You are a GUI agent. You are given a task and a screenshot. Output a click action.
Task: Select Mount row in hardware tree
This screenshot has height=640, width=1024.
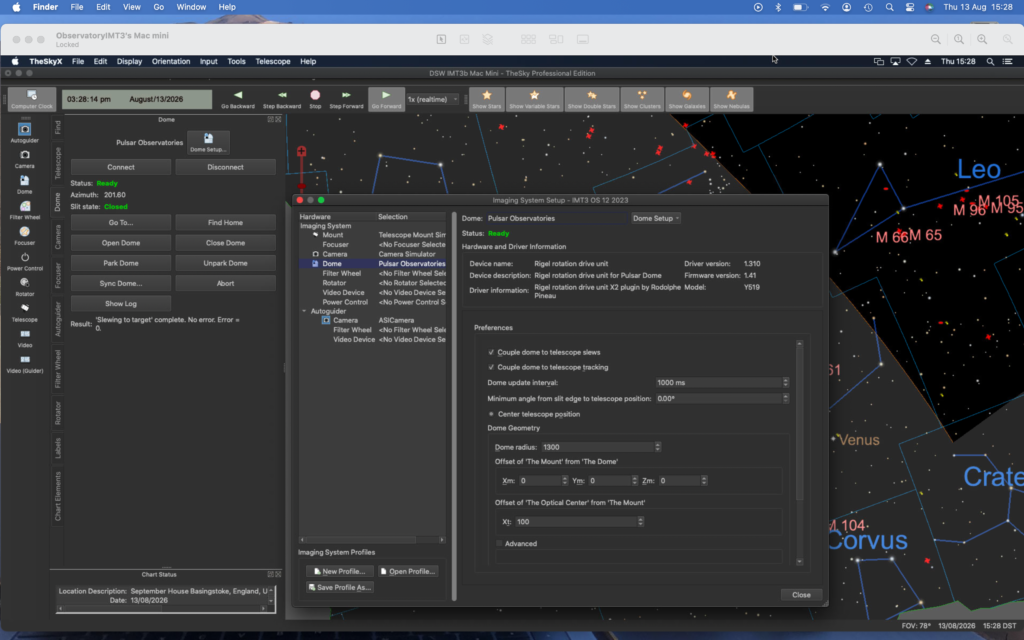(x=372, y=235)
